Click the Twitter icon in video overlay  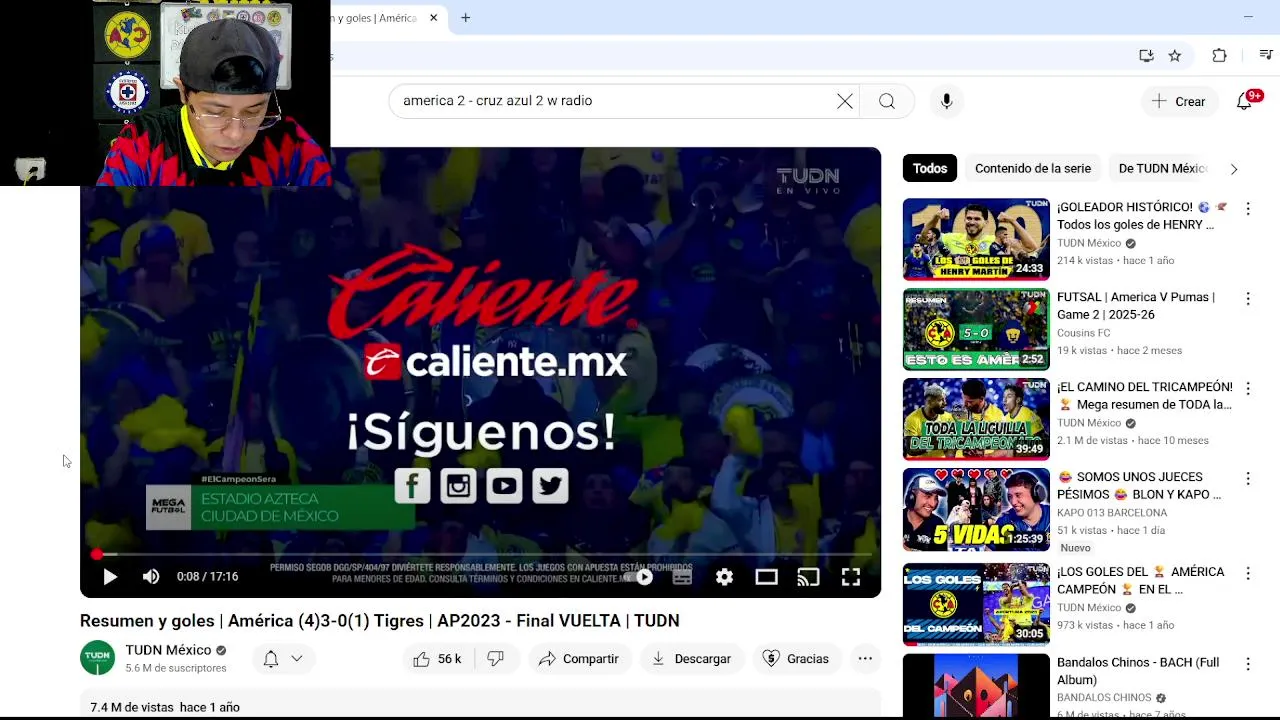point(550,486)
